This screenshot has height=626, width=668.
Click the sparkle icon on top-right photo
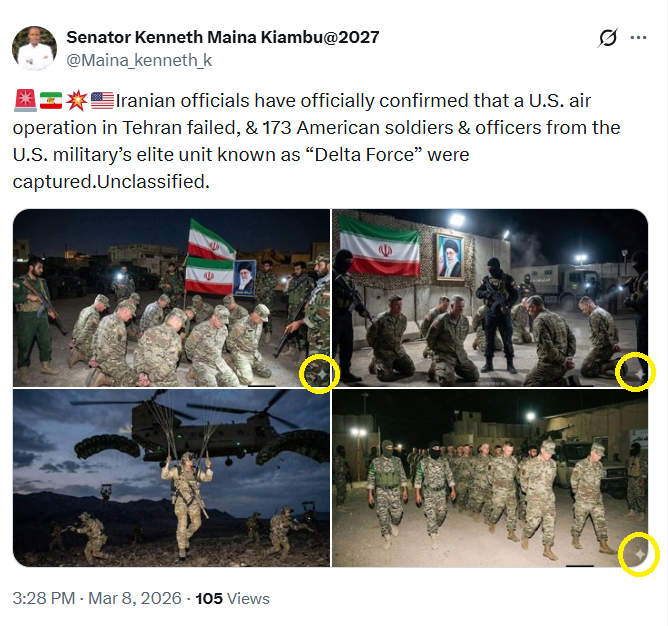click(636, 372)
